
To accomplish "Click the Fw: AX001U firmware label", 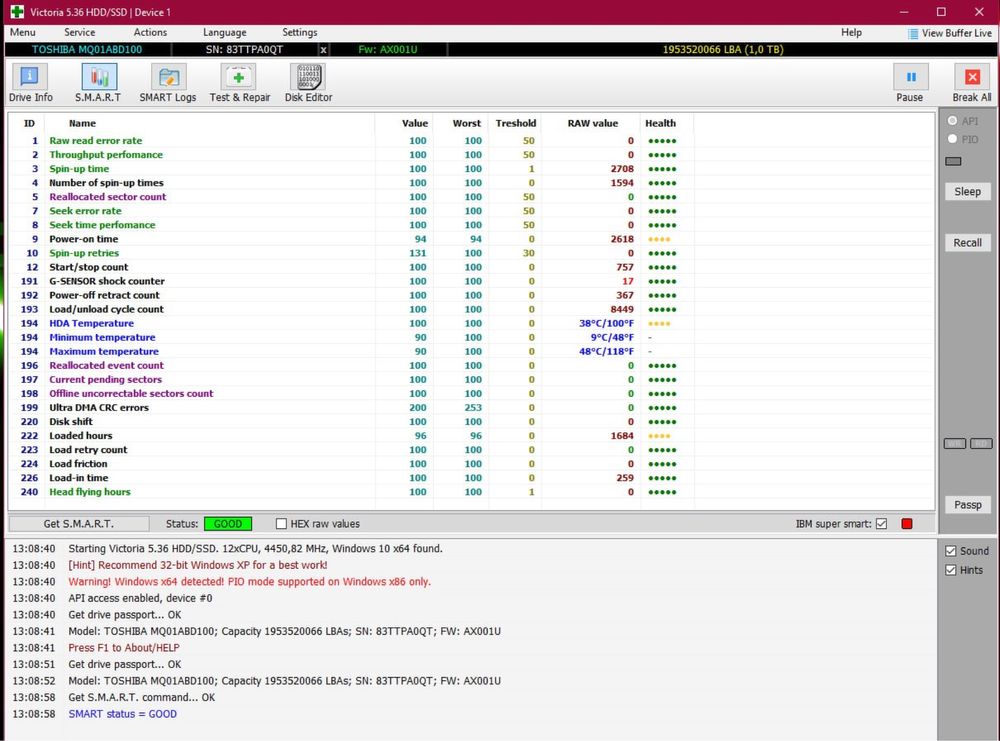I will coord(387,50).
